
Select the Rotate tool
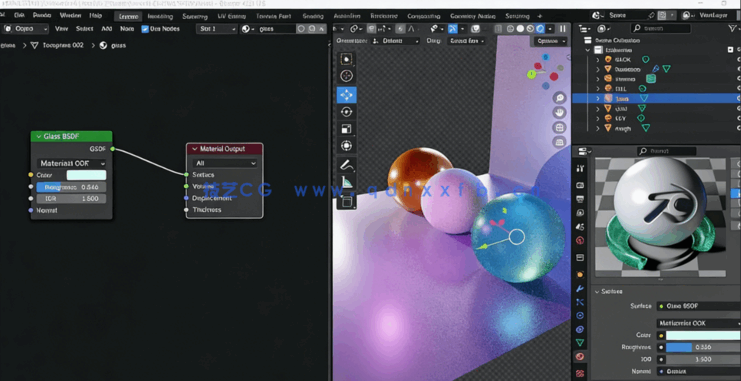[x=346, y=112]
